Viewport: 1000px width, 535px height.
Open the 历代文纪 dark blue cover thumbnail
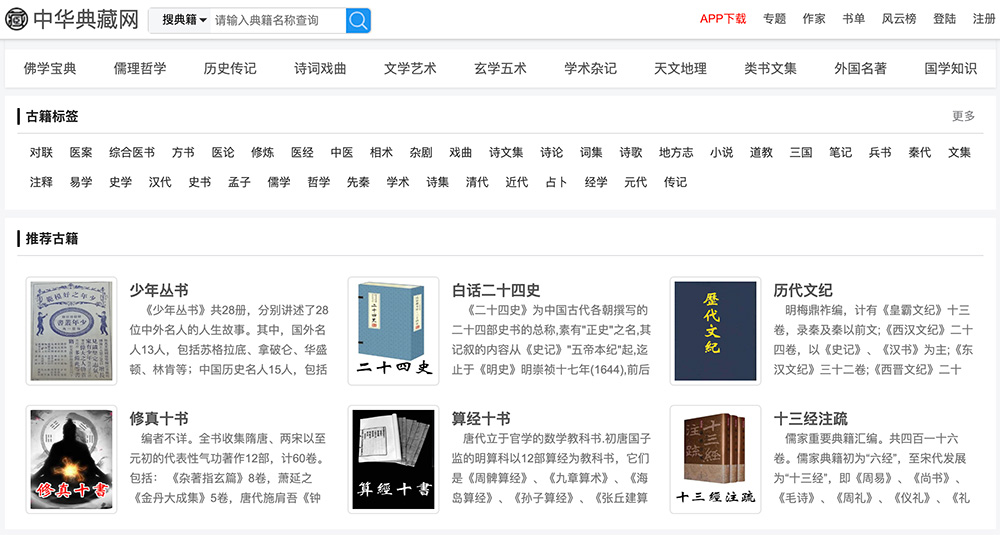pyautogui.click(x=716, y=331)
